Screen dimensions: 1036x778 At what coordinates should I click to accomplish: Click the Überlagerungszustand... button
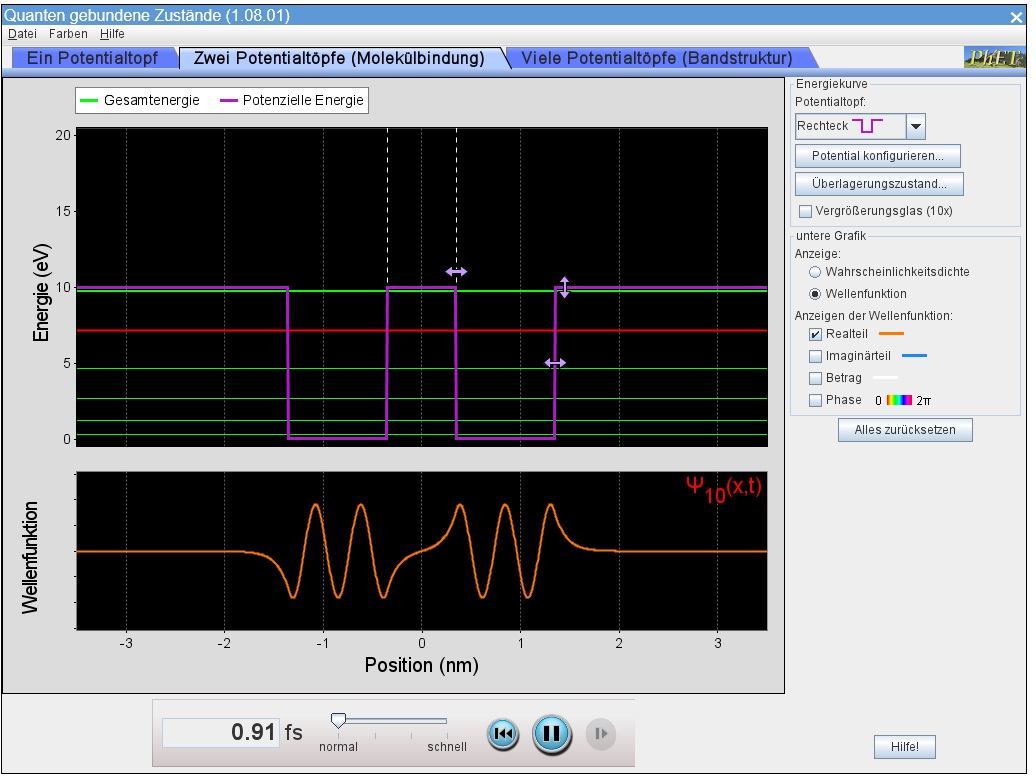[x=879, y=184]
